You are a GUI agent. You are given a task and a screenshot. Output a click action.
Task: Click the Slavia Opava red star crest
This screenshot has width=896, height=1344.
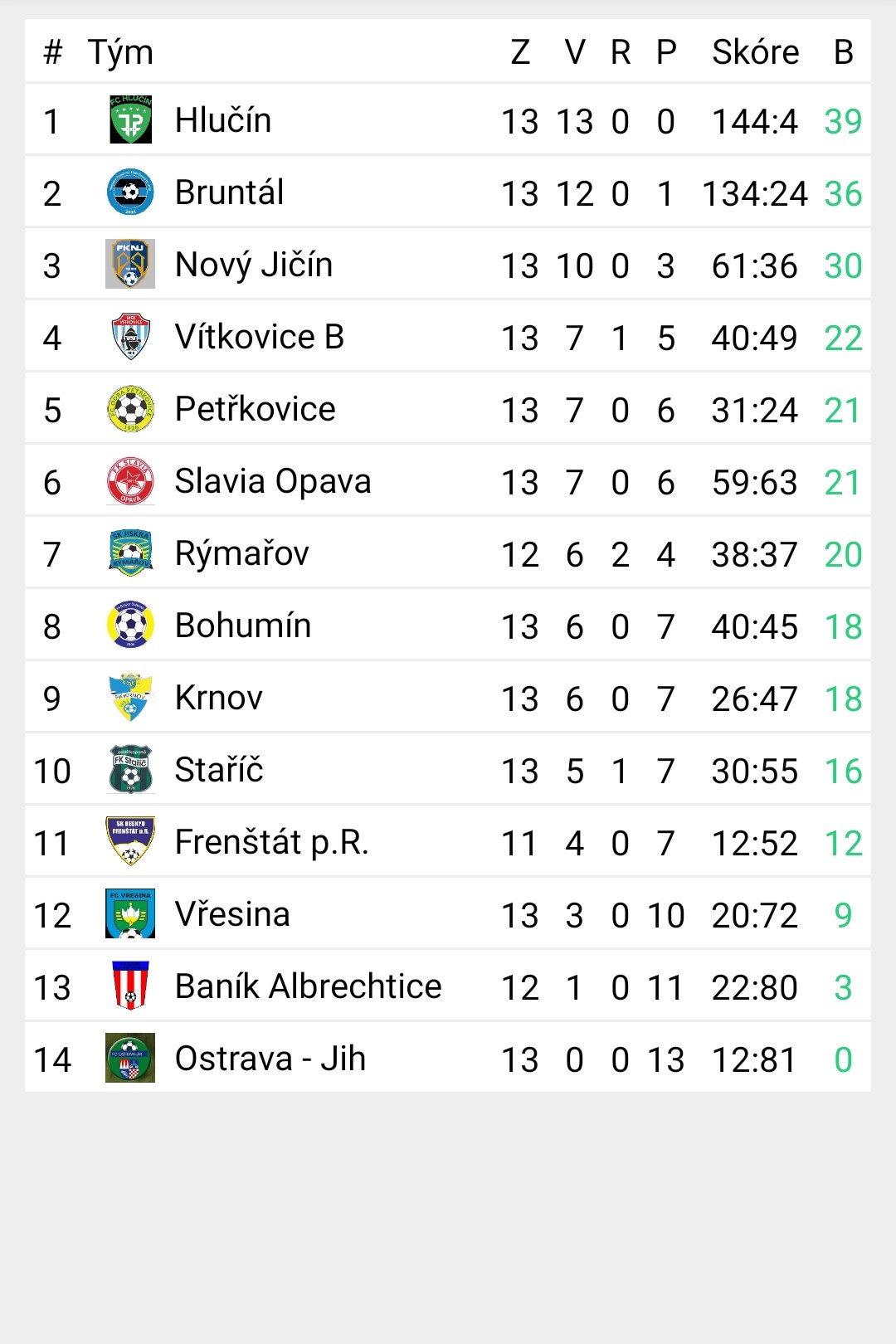(x=130, y=480)
